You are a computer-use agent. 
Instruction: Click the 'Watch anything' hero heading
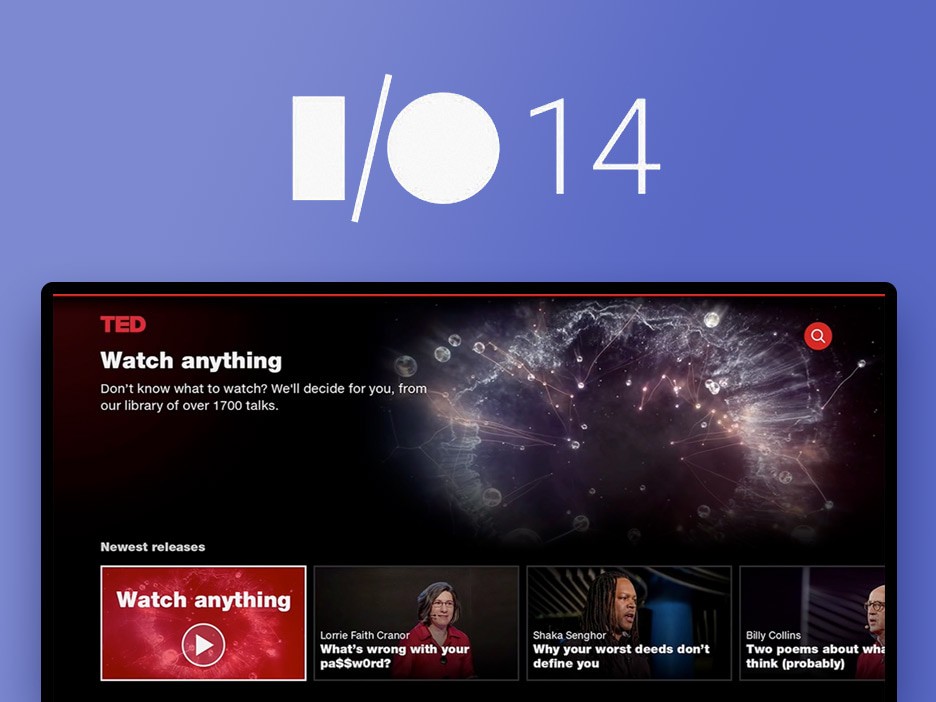(191, 361)
